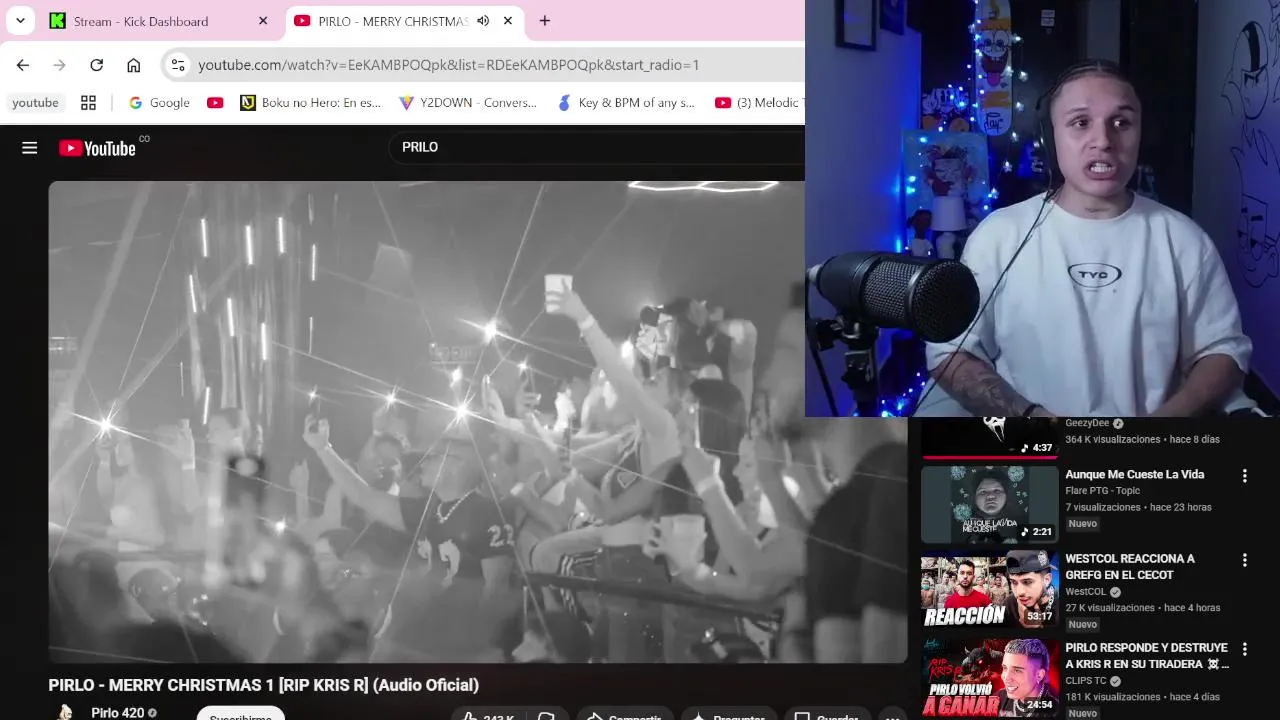Click 364 K visualizaciones text
Viewport: 1280px width, 720px height.
(1113, 440)
